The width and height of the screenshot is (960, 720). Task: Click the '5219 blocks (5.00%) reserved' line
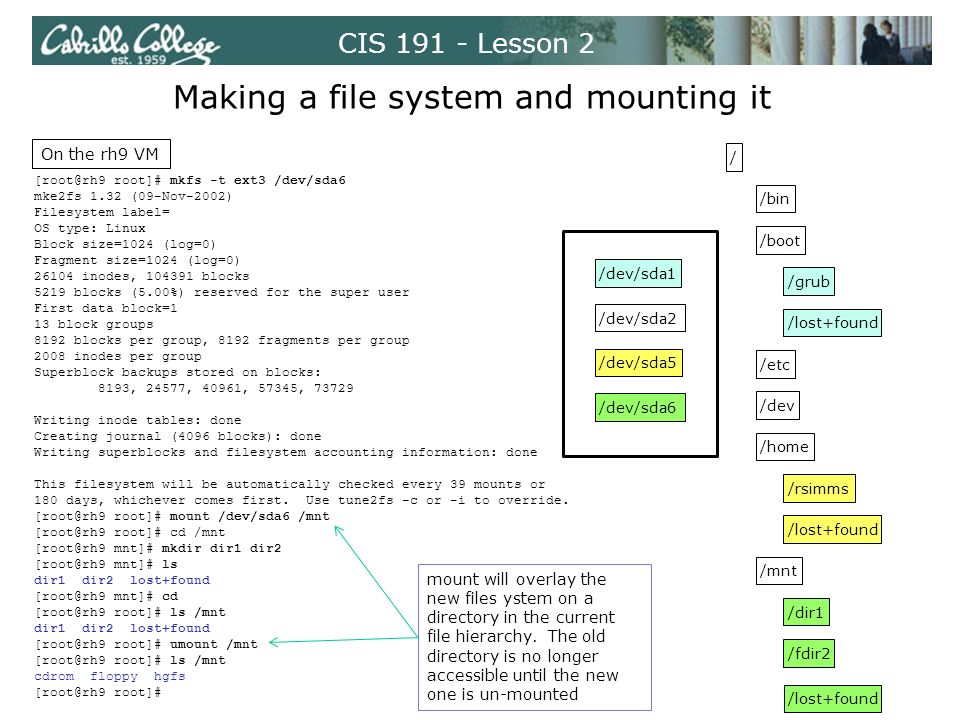point(221,292)
